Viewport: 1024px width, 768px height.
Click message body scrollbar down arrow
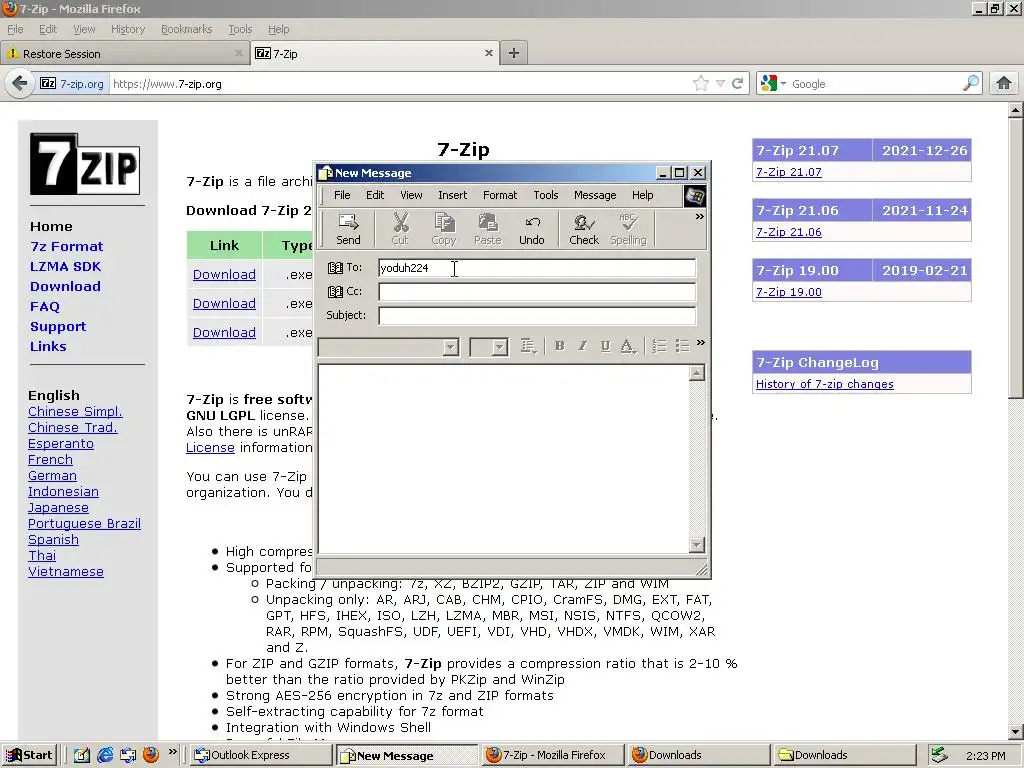tap(697, 545)
